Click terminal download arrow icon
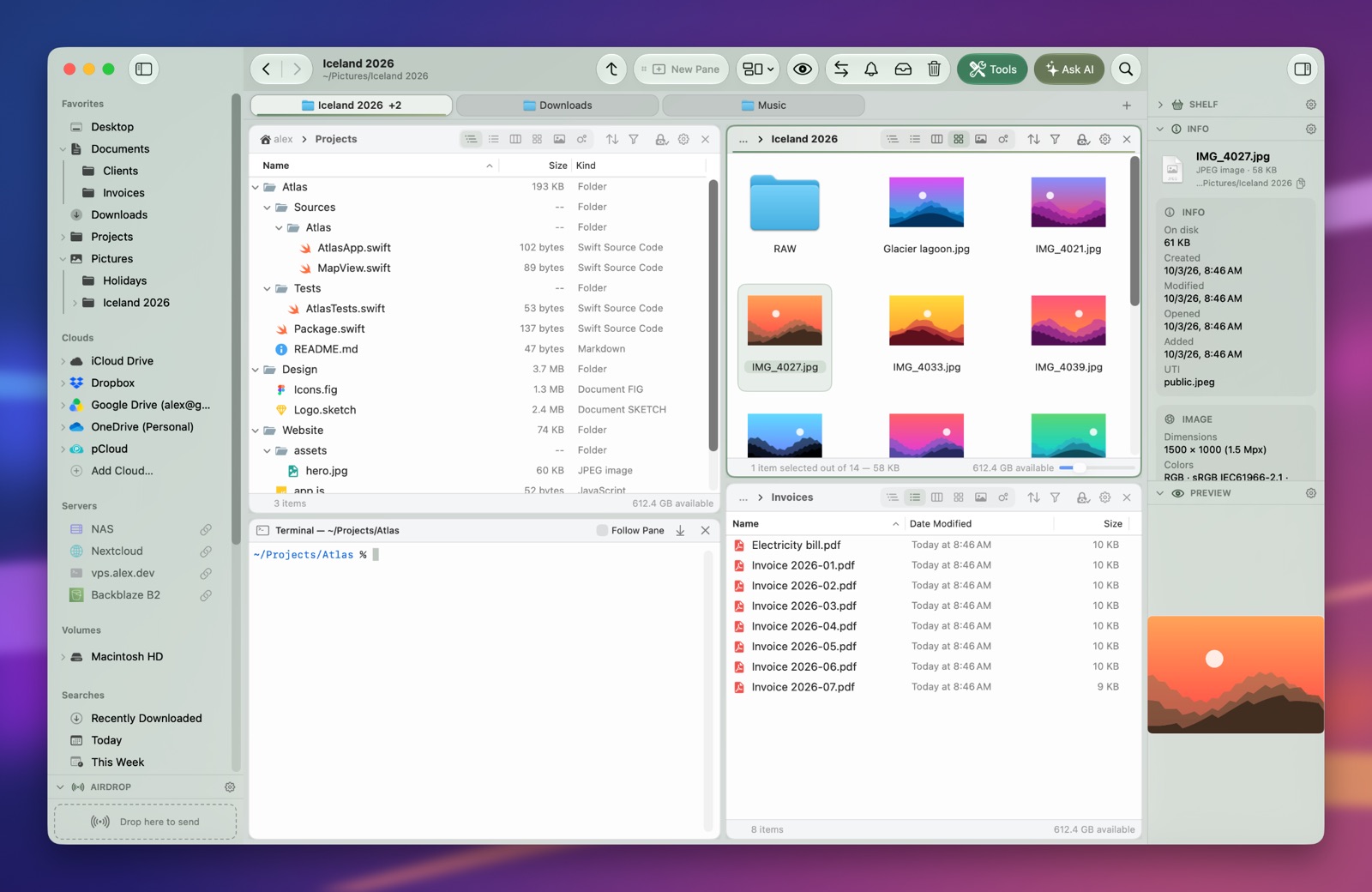Viewport: 1372px width, 892px height. [680, 531]
